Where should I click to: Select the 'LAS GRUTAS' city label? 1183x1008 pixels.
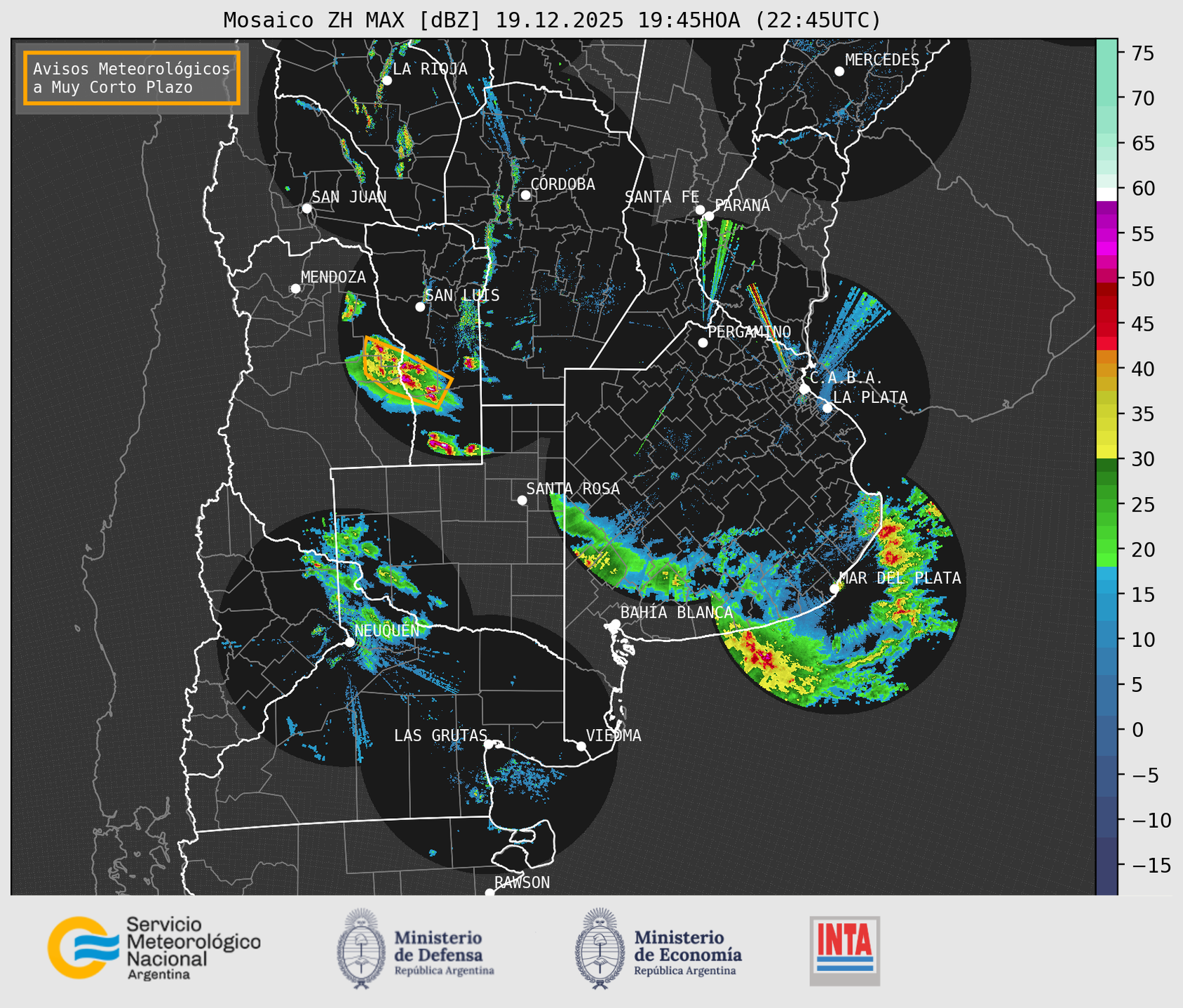point(440,735)
